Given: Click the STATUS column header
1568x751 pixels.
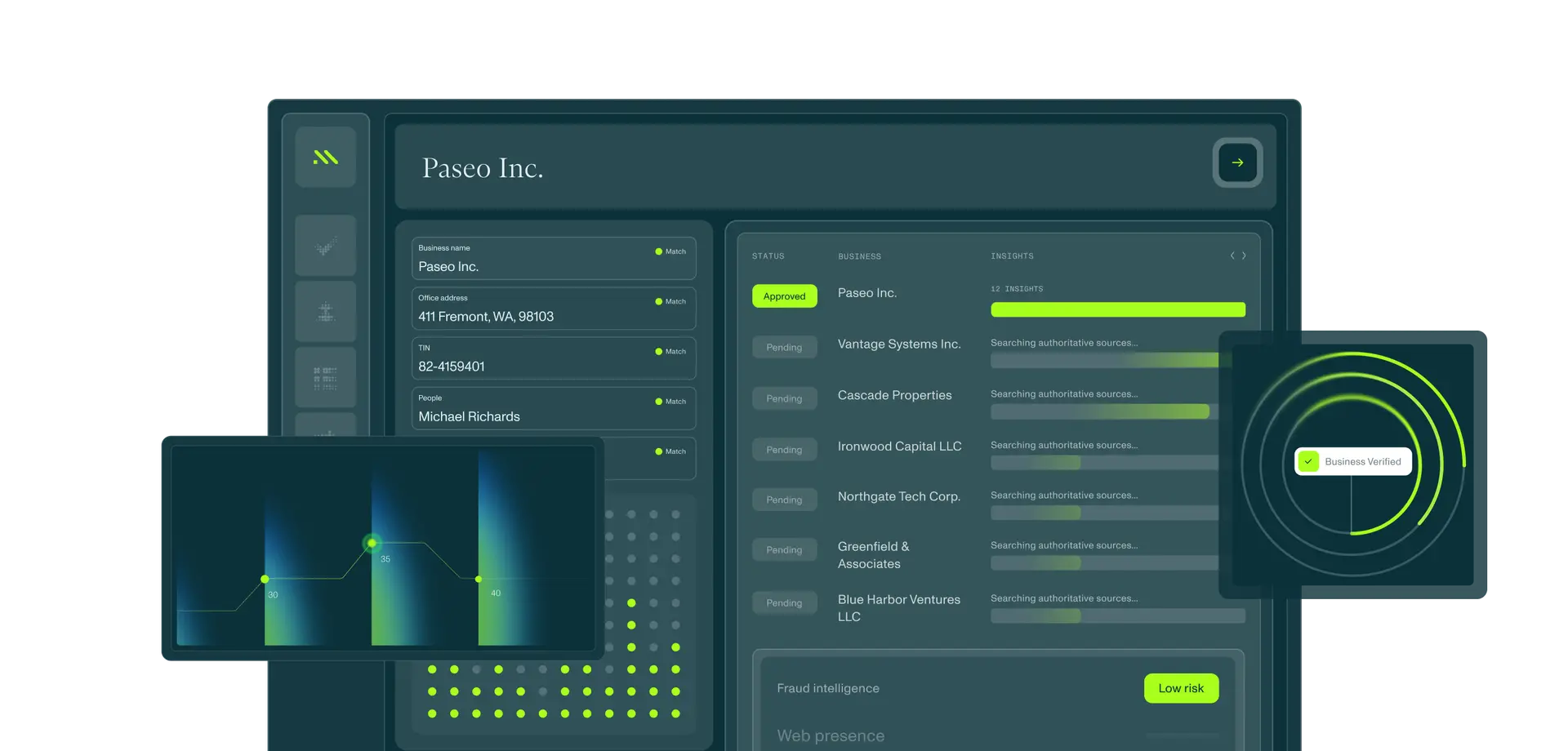Looking at the screenshot, I should tap(768, 256).
